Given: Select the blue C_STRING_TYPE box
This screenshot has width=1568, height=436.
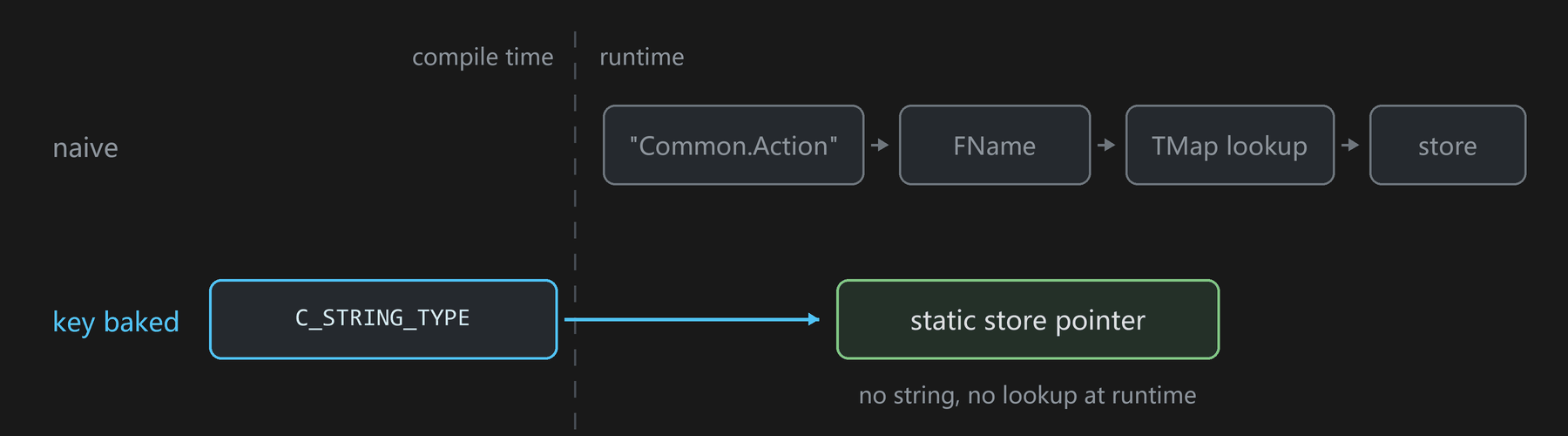Looking at the screenshot, I should click(x=383, y=319).
